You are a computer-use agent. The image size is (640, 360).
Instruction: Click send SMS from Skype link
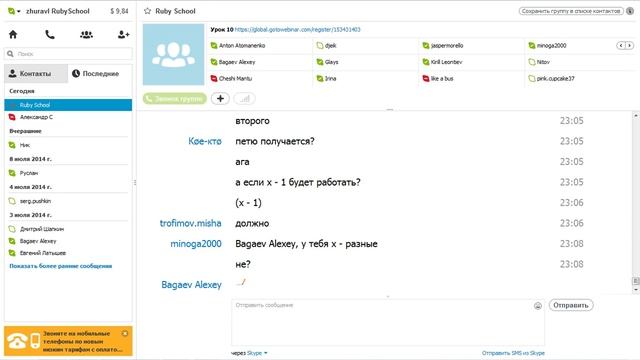[513, 353]
